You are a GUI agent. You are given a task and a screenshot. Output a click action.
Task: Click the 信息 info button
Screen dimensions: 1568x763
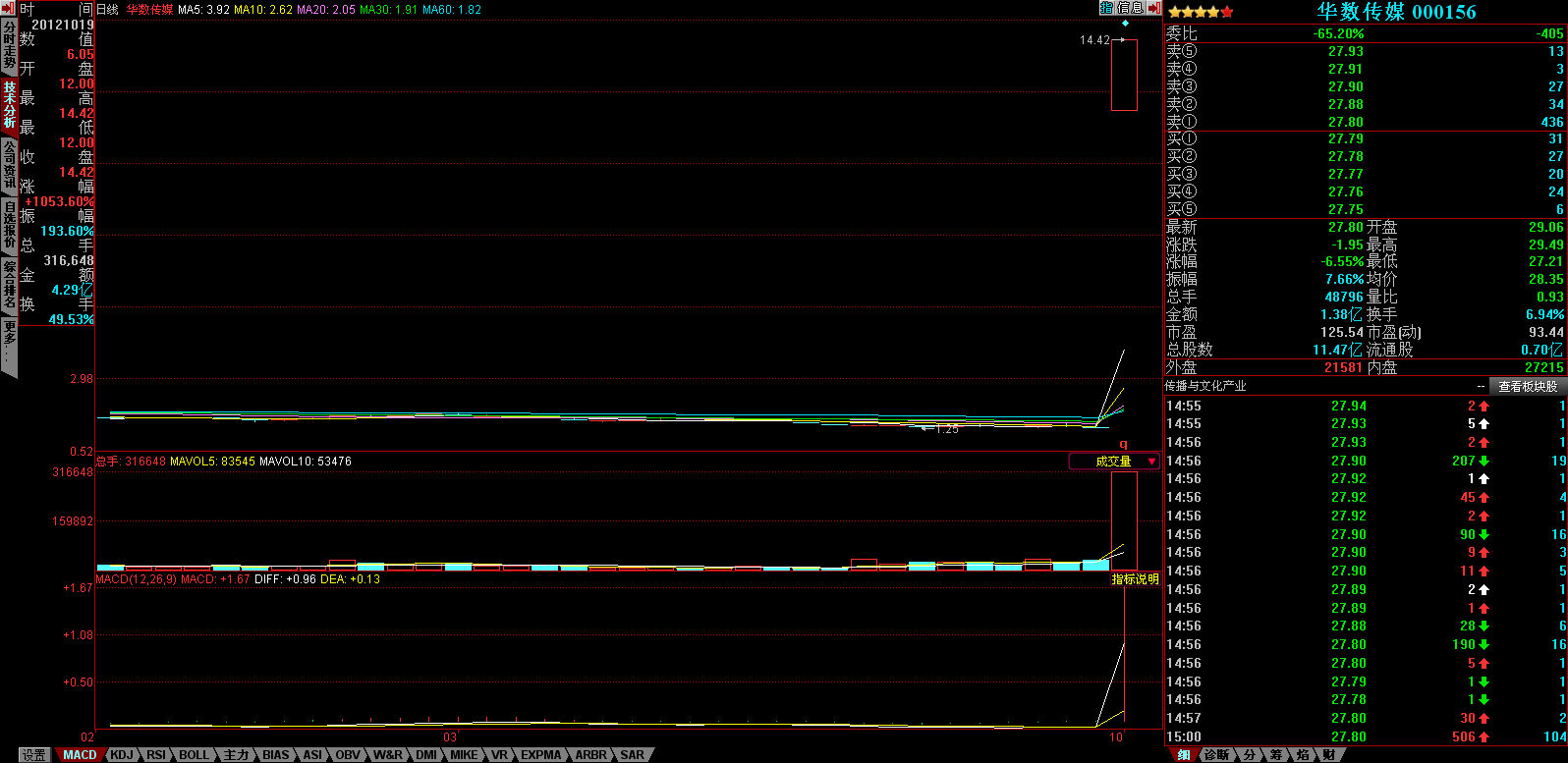click(1131, 8)
